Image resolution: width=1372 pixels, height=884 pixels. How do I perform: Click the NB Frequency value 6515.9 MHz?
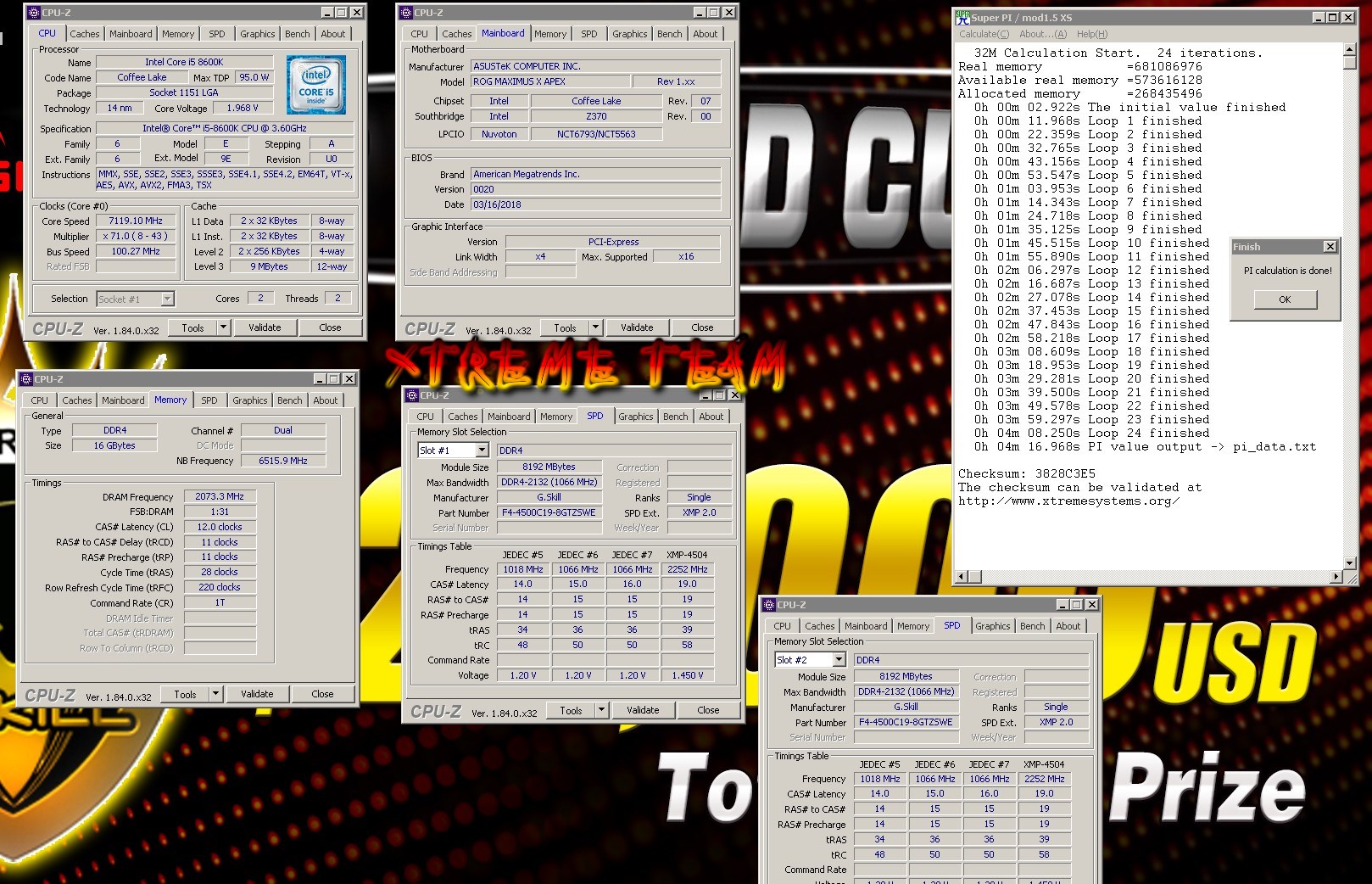pos(283,461)
